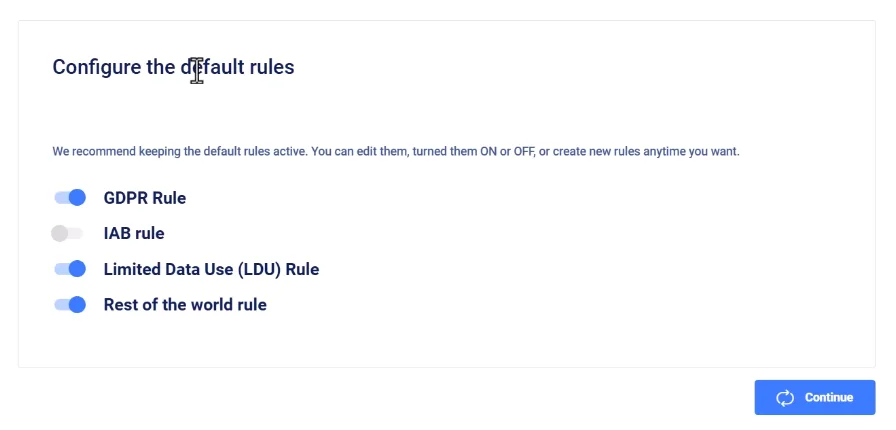
Task: Click the pale track of the IAB switch
Action: (75, 233)
